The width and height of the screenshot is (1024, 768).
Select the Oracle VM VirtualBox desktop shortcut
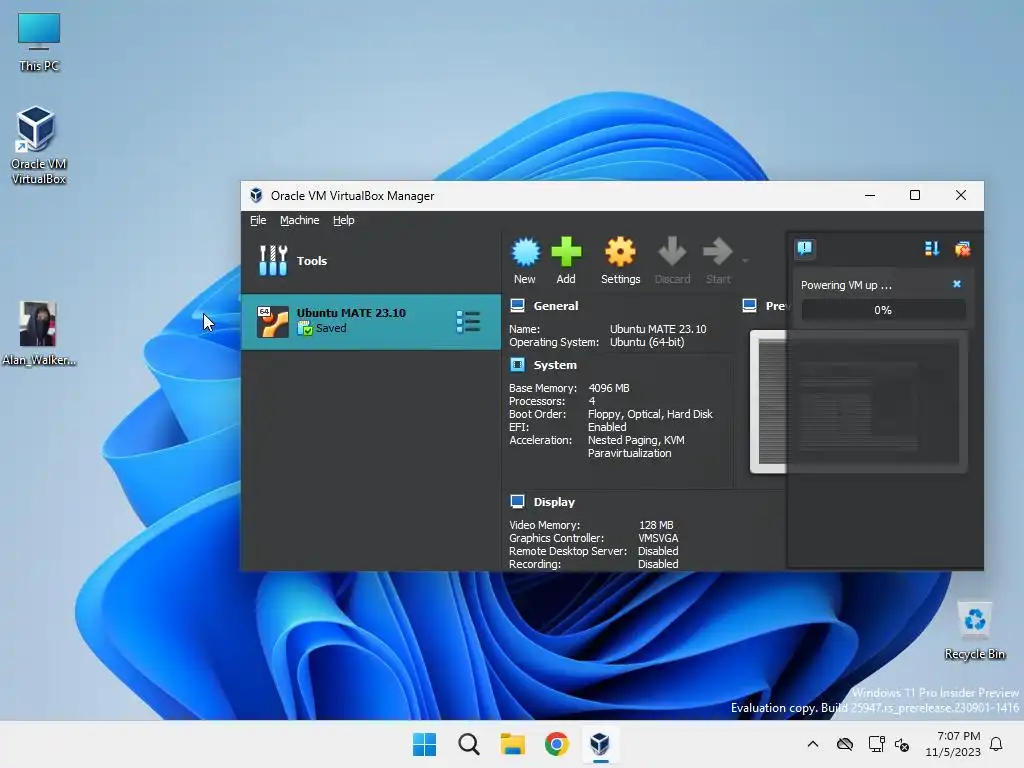click(38, 145)
